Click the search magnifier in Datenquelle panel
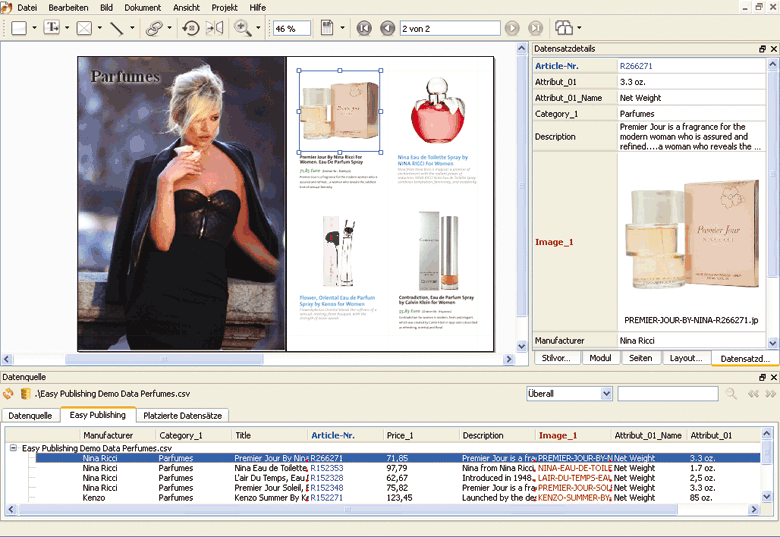This screenshot has width=780, height=537. 731,394
